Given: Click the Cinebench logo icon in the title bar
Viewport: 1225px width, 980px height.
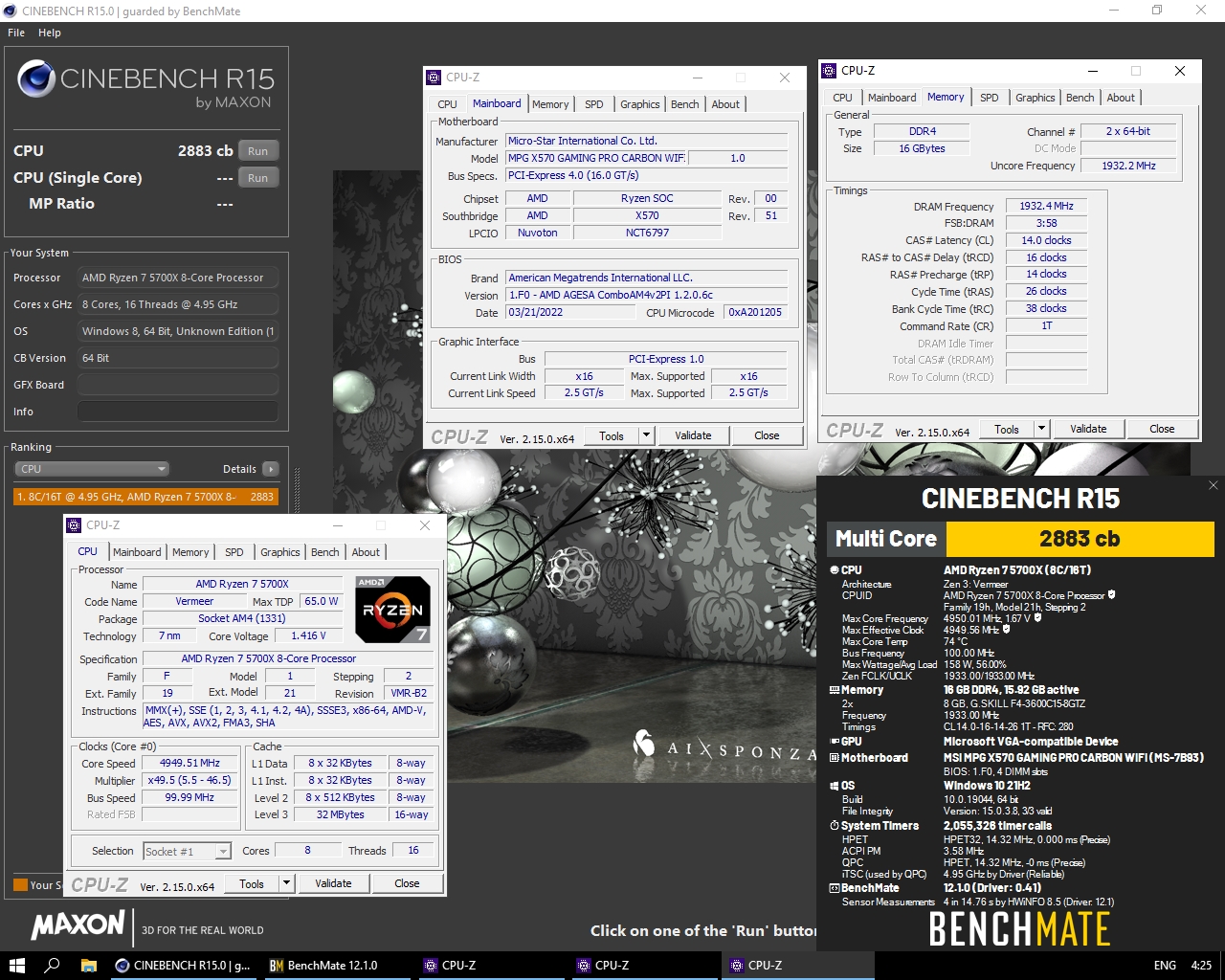Looking at the screenshot, I should [x=10, y=11].
